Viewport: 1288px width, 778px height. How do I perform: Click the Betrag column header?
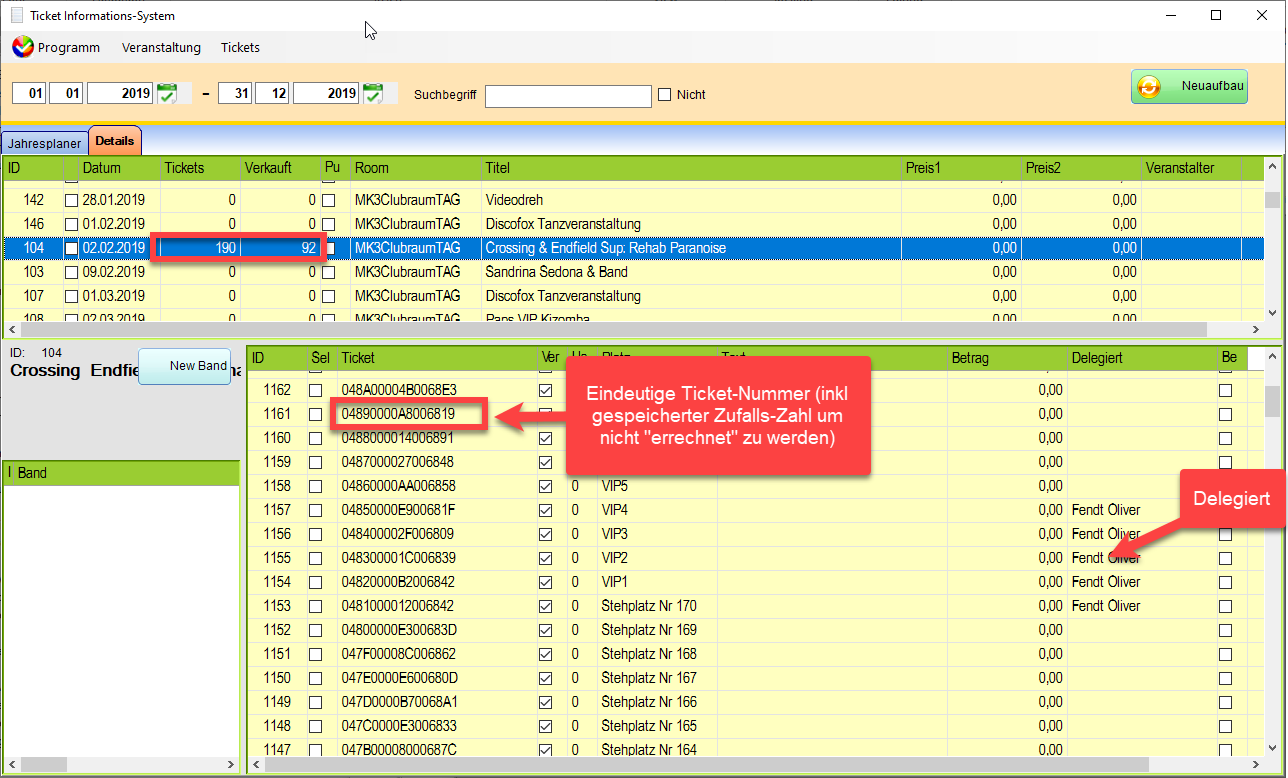(x=1007, y=358)
